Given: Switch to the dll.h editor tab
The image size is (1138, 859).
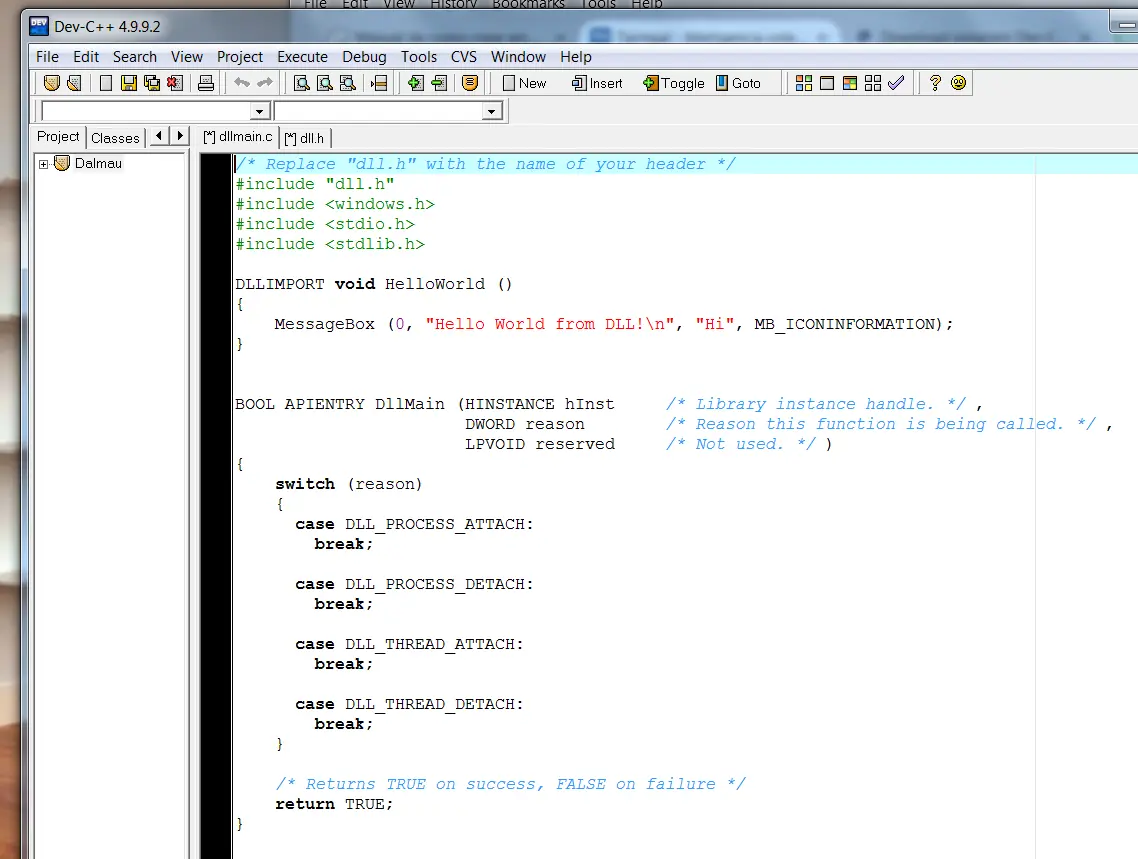Looking at the screenshot, I should pyautogui.click(x=304, y=138).
